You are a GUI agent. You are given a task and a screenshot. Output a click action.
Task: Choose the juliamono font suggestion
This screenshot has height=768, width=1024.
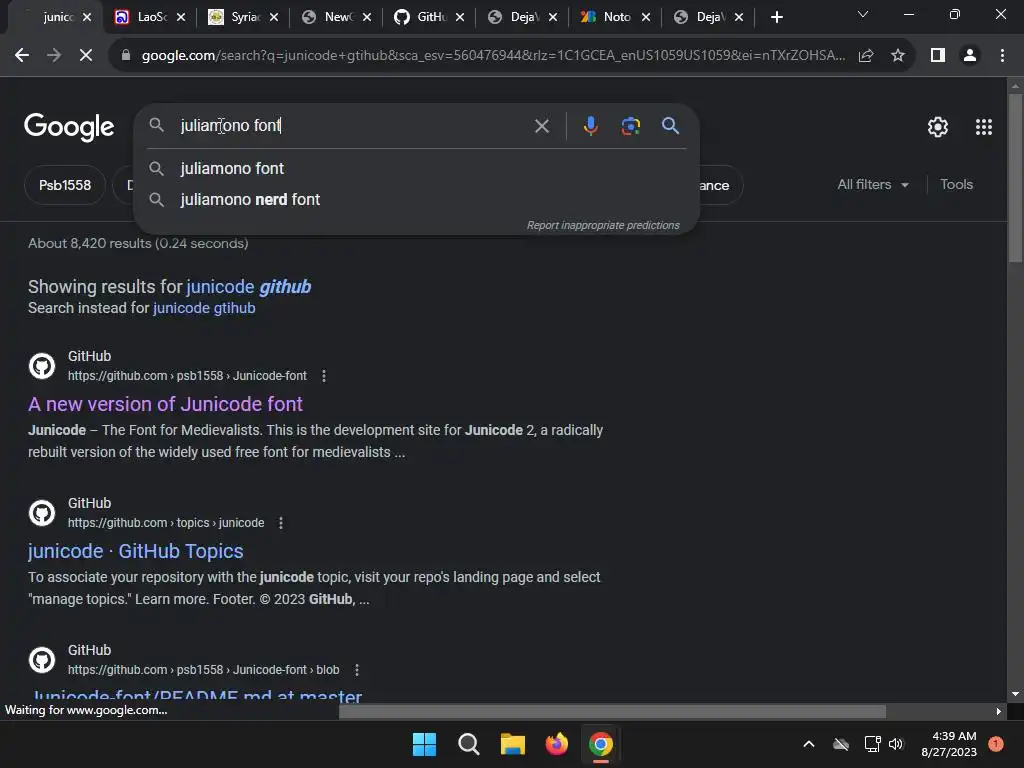416,168
